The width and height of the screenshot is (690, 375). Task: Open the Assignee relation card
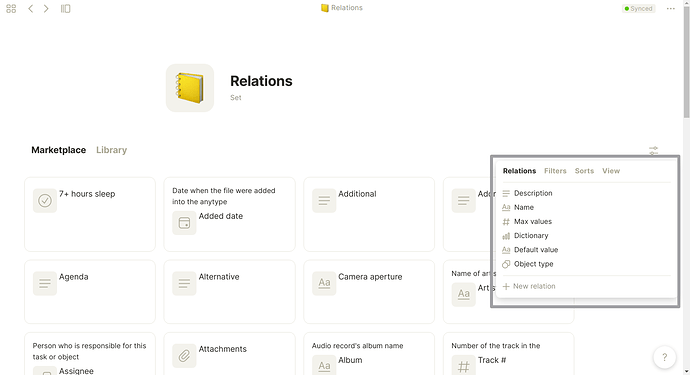[90, 354]
